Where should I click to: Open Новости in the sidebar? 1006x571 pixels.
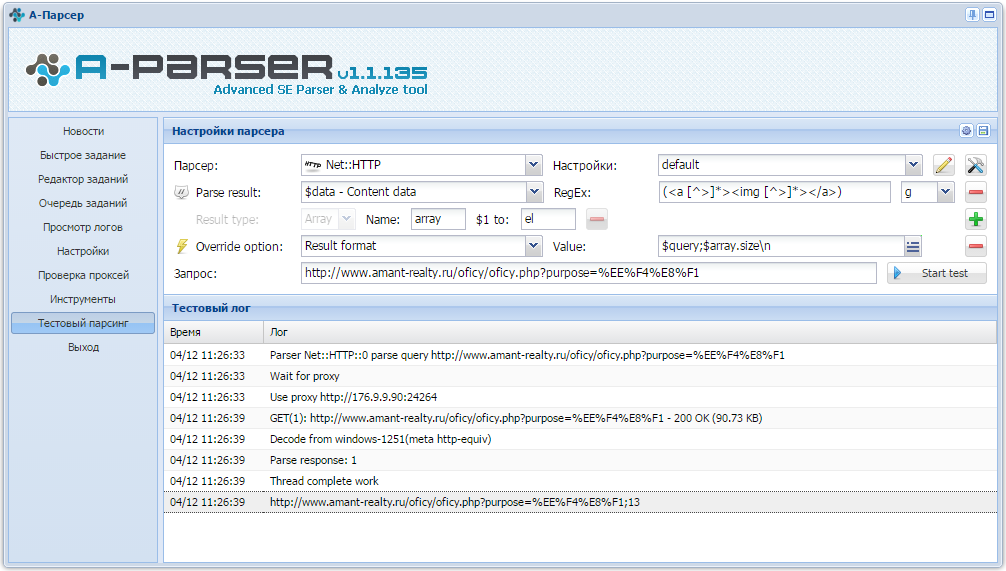point(83,132)
